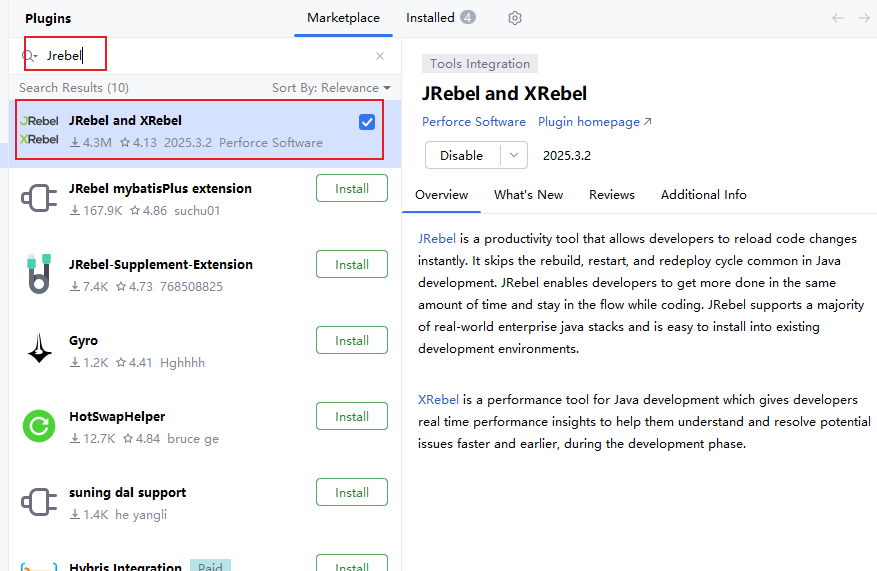
Task: Open the Plugin homepage link
Action: pos(594,122)
